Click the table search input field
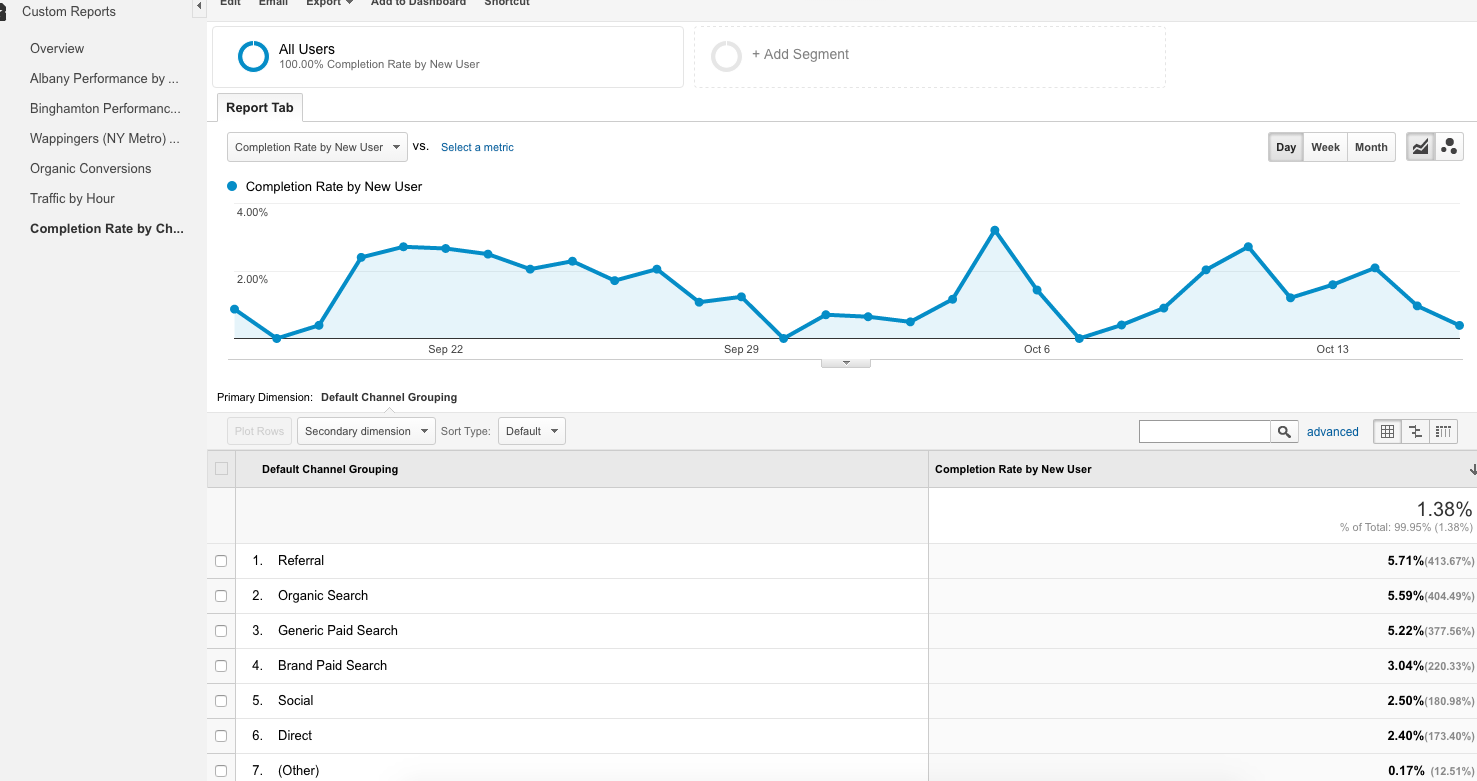Viewport: 1477px width, 781px height. [x=1204, y=432]
